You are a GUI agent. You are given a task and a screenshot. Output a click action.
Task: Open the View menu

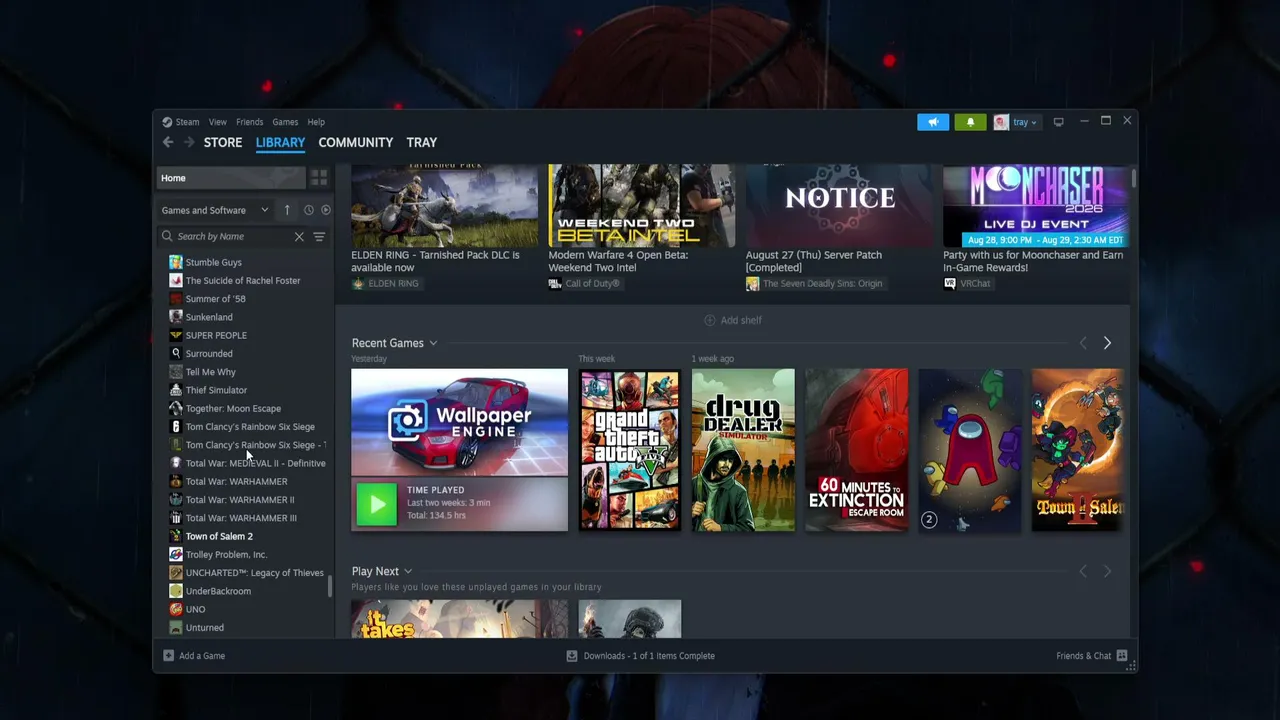coord(217,122)
